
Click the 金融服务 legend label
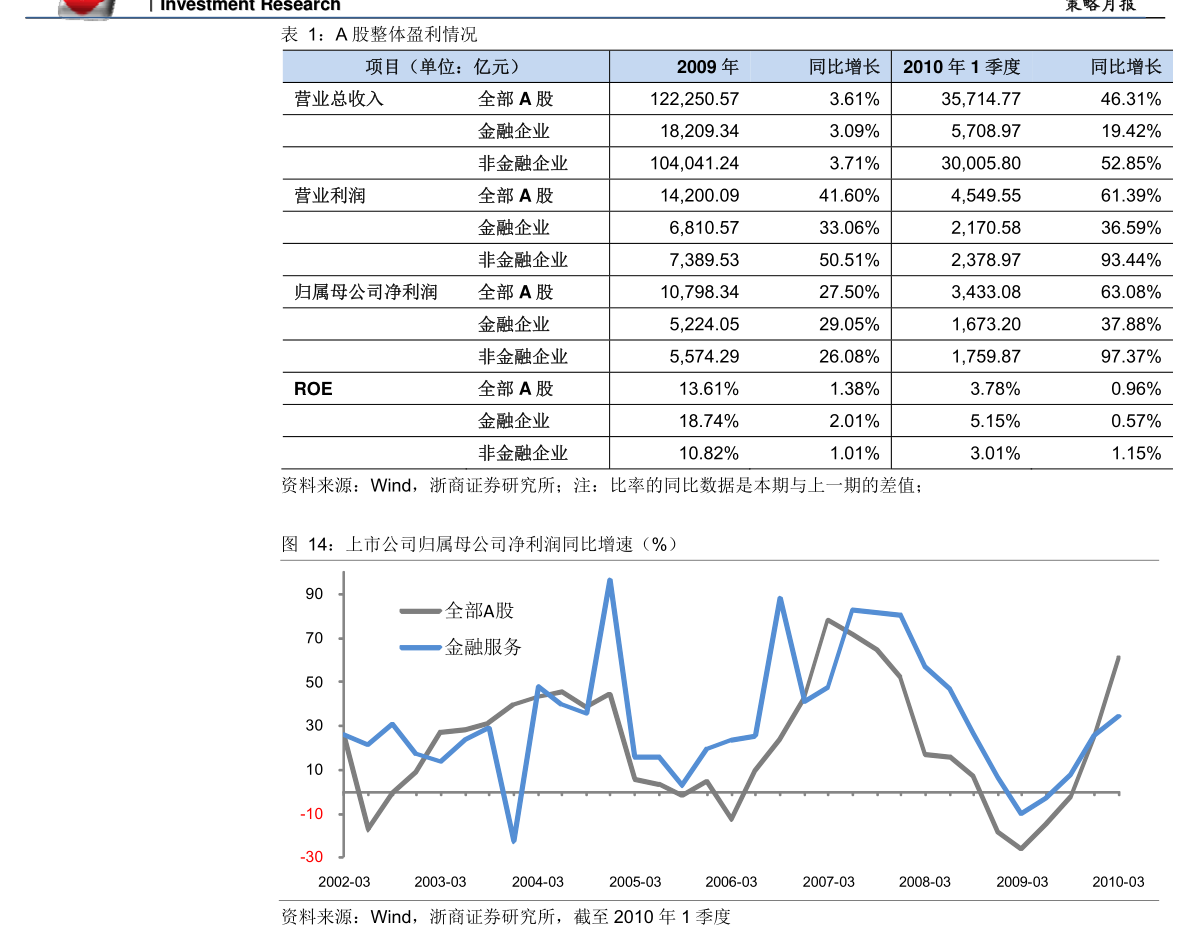click(483, 648)
